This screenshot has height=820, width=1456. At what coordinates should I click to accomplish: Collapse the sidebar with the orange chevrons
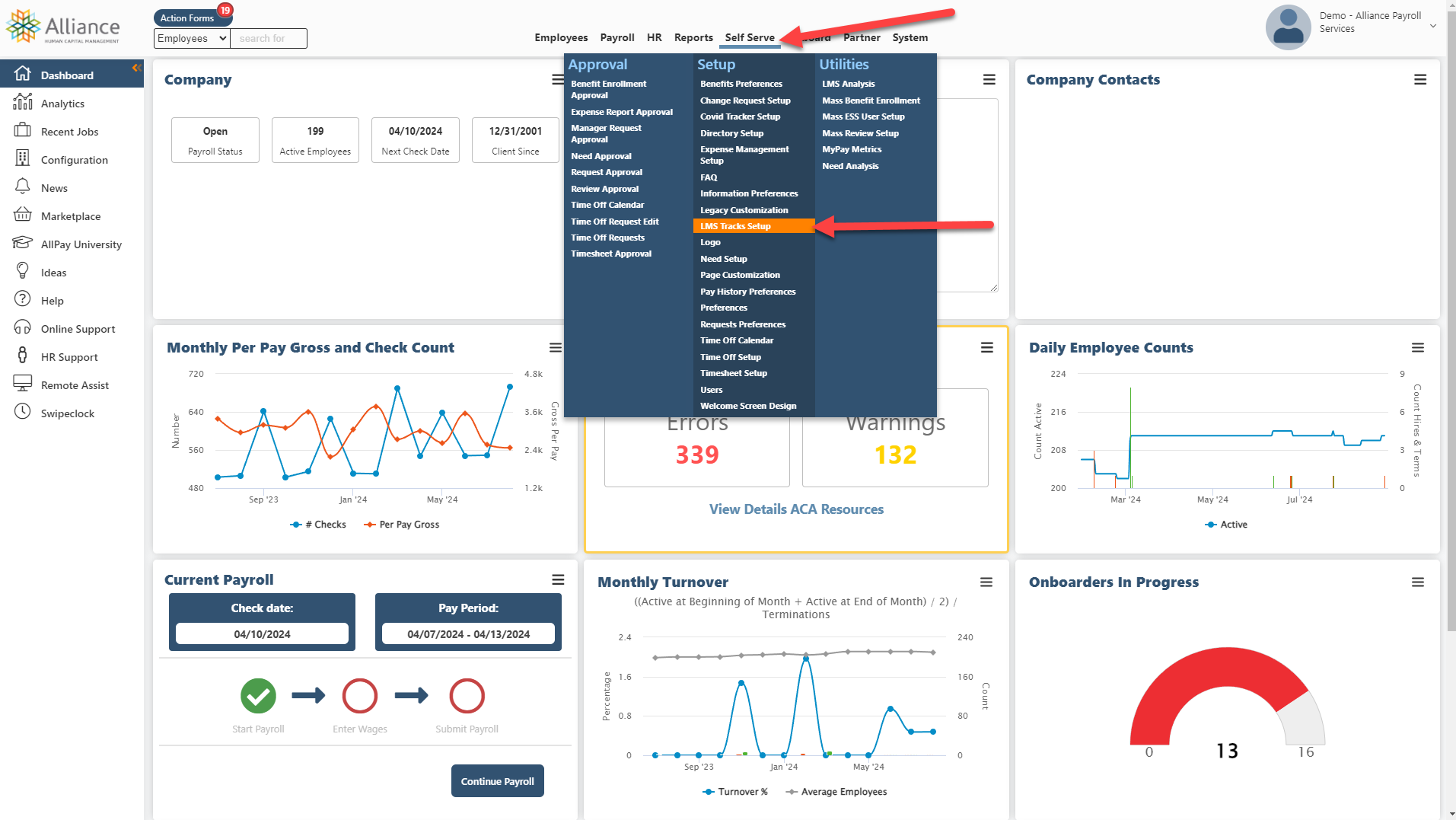coord(137,68)
